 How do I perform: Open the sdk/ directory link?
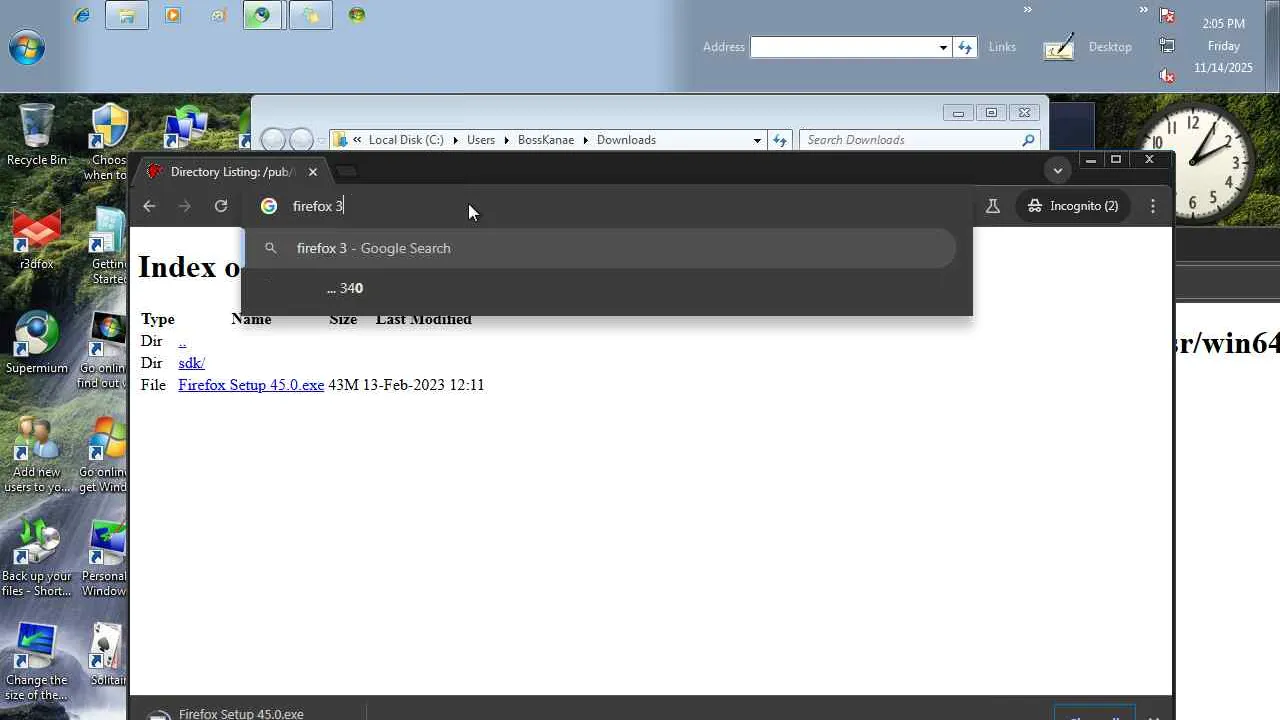click(191, 363)
